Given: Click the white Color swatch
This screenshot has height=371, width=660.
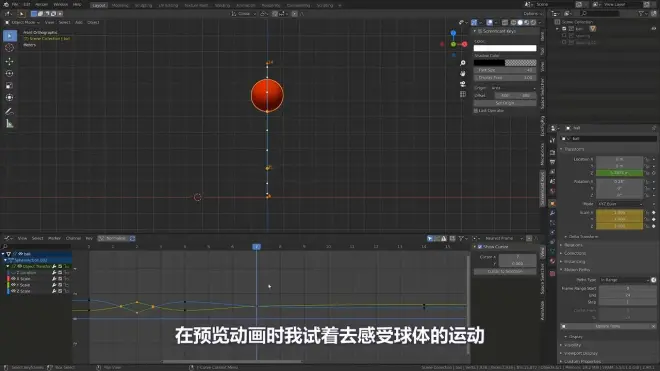Looking at the screenshot, I should [505, 48].
